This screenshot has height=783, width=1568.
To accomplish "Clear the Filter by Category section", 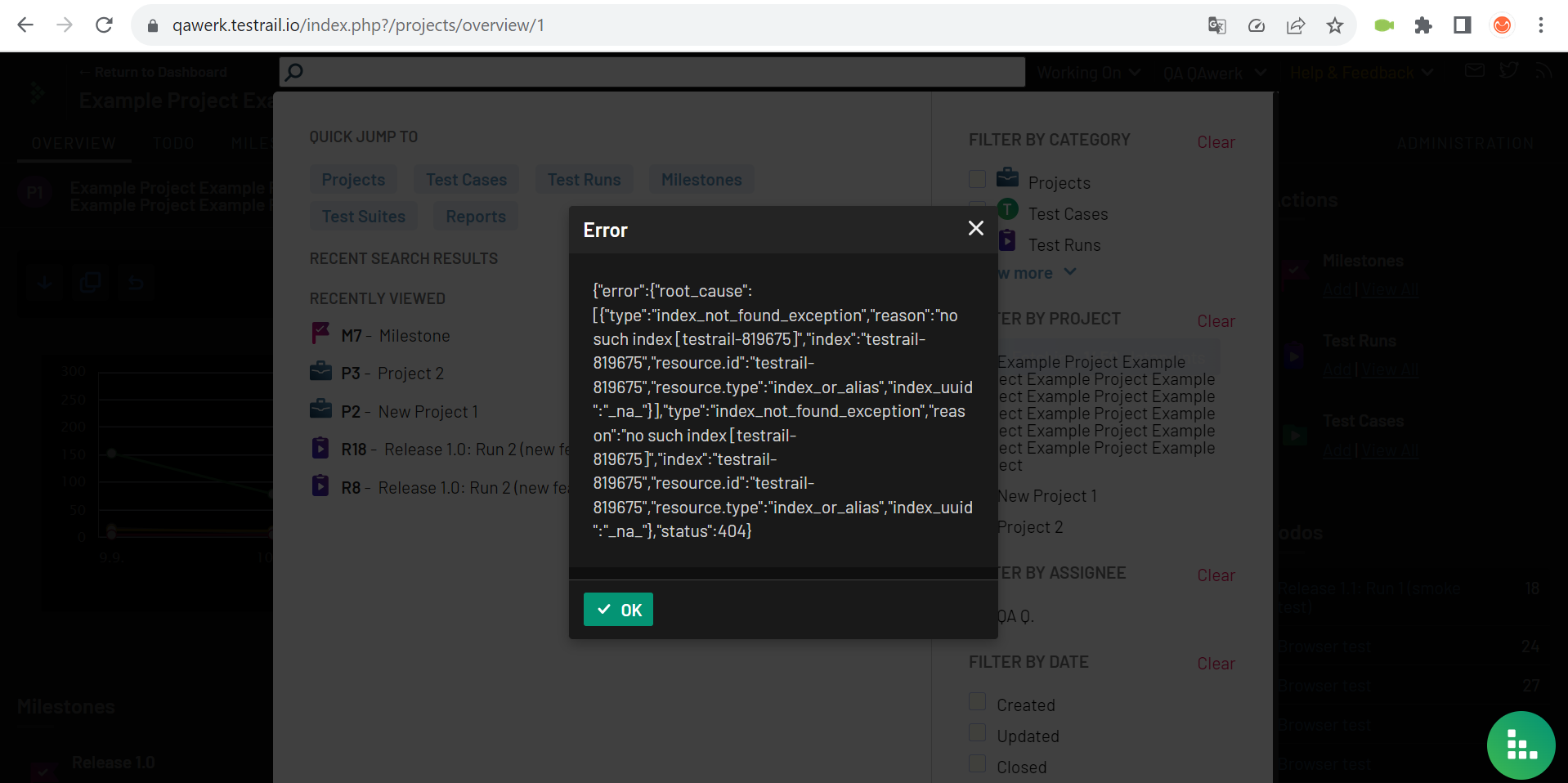I will tap(1216, 142).
